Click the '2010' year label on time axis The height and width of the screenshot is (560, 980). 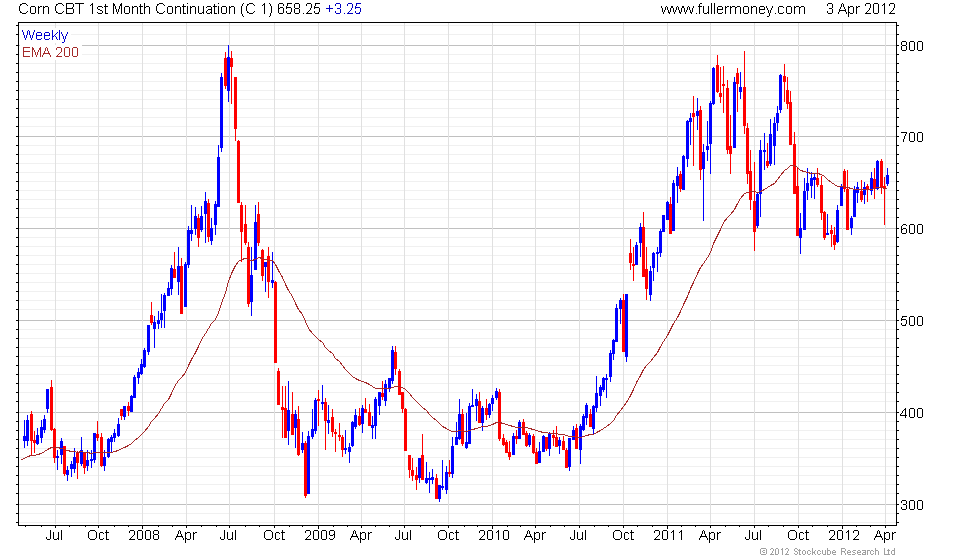coord(494,536)
